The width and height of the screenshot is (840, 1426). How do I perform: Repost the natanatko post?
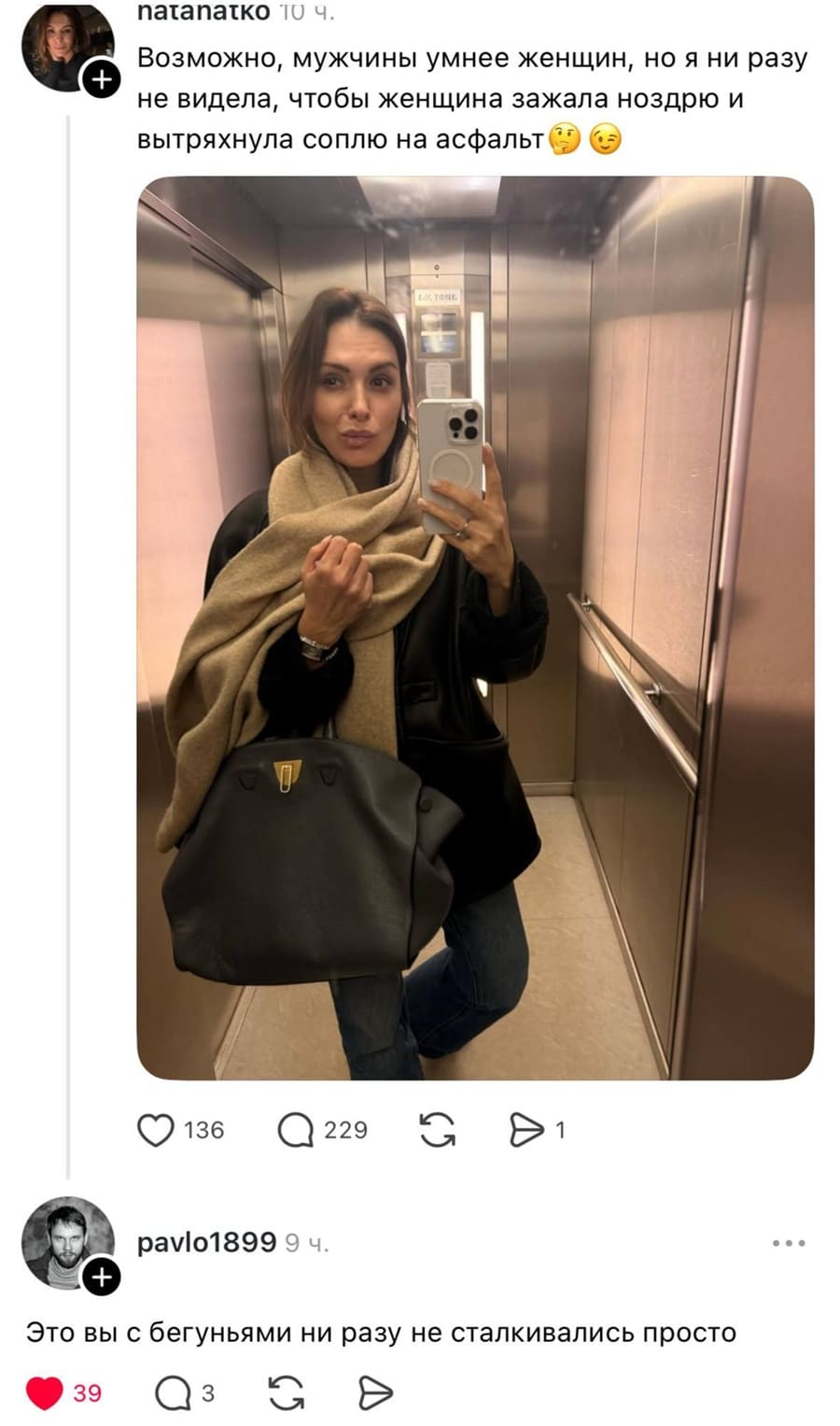click(438, 1130)
